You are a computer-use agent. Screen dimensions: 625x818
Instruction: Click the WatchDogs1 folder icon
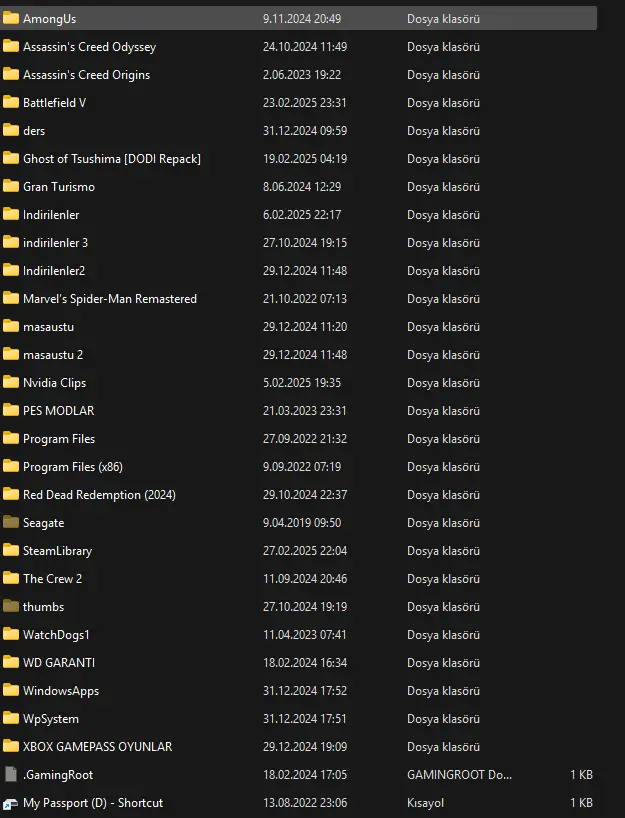[x=11, y=634]
